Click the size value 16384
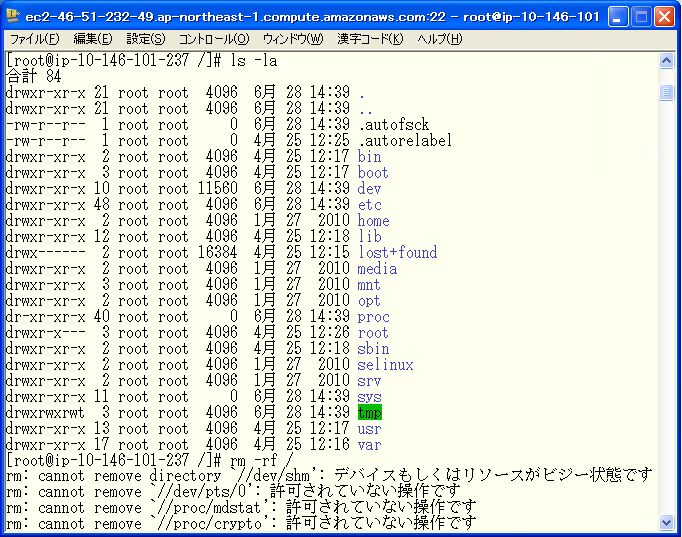Screen dimensions: 682x537 tap(218, 253)
